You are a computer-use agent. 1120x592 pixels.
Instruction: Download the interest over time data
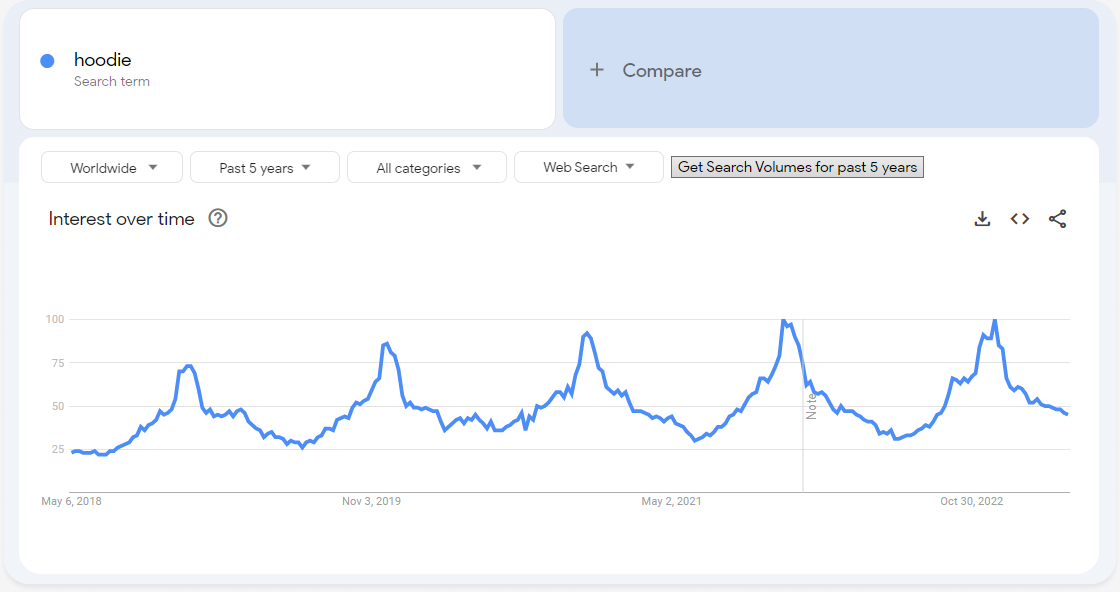tap(982, 219)
